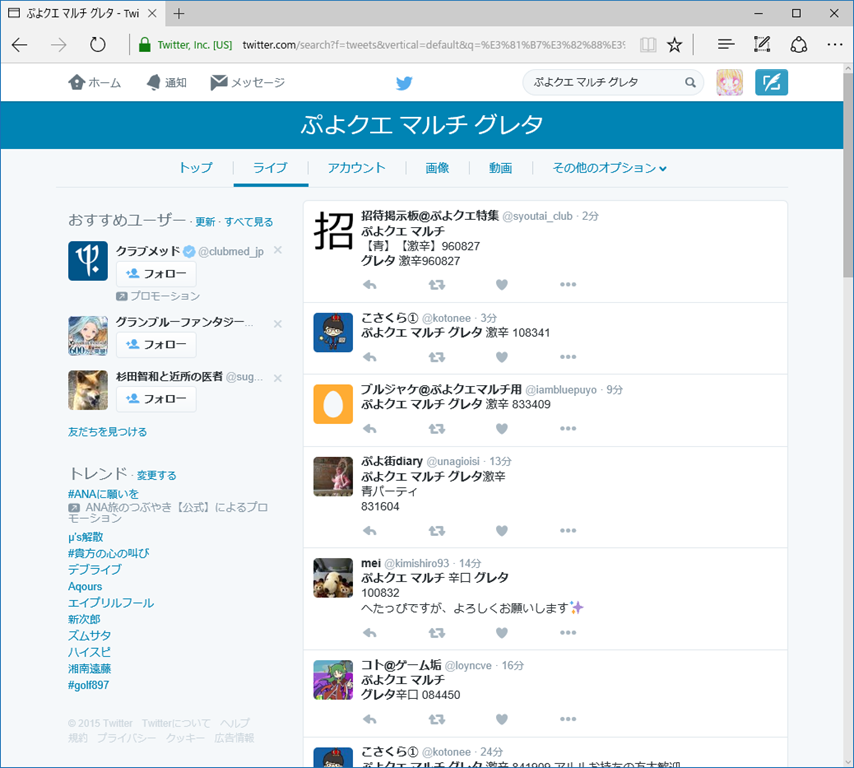Like the kimishiro93 tweet

[x=502, y=632]
